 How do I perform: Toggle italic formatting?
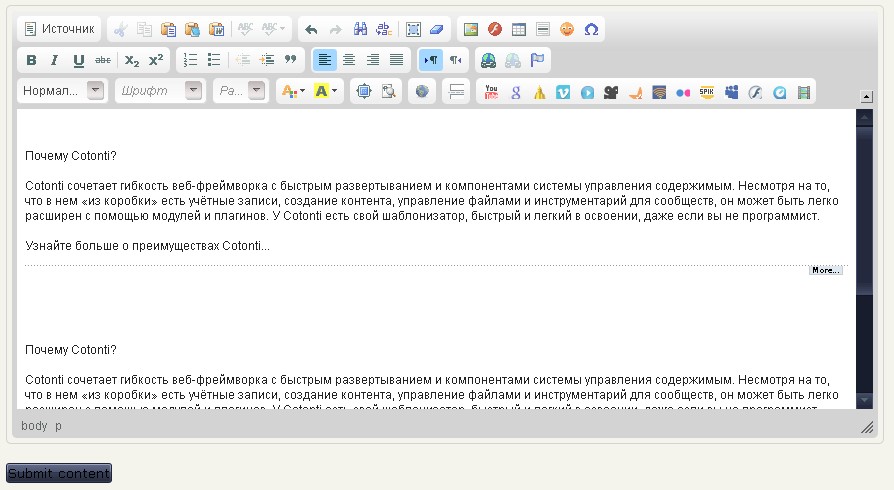click(55, 60)
